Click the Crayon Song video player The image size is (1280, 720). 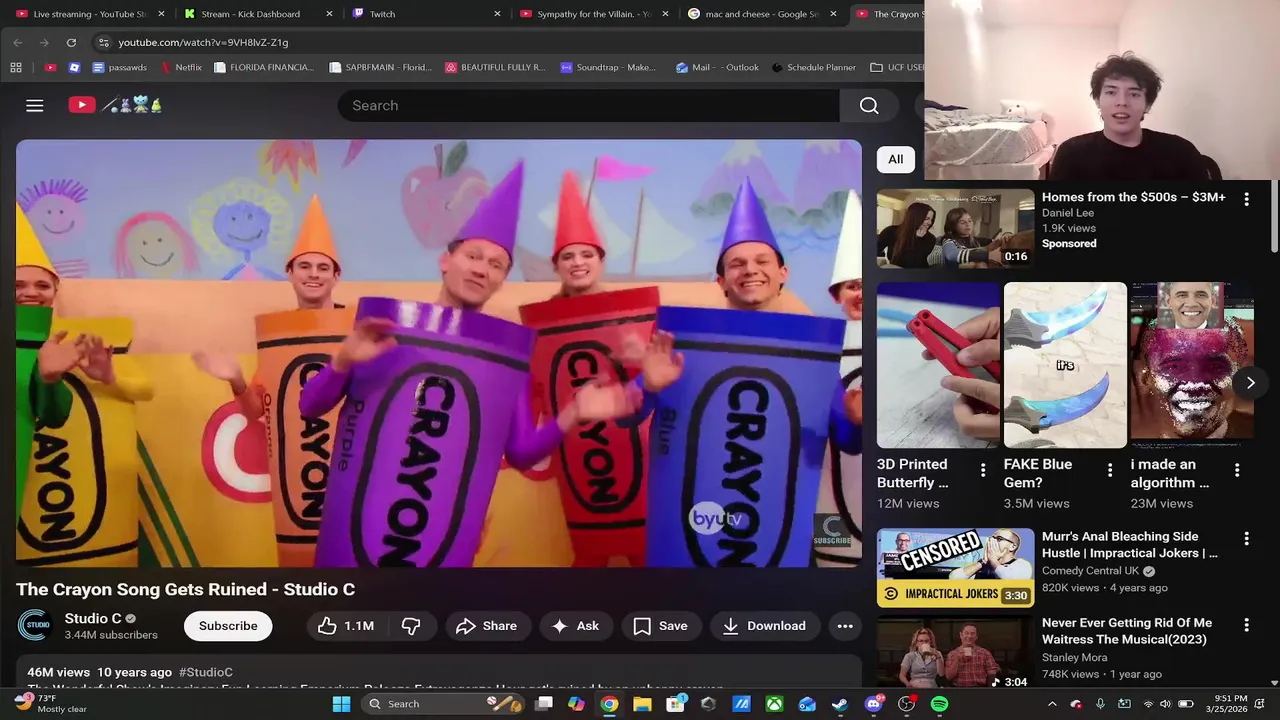coord(438,353)
